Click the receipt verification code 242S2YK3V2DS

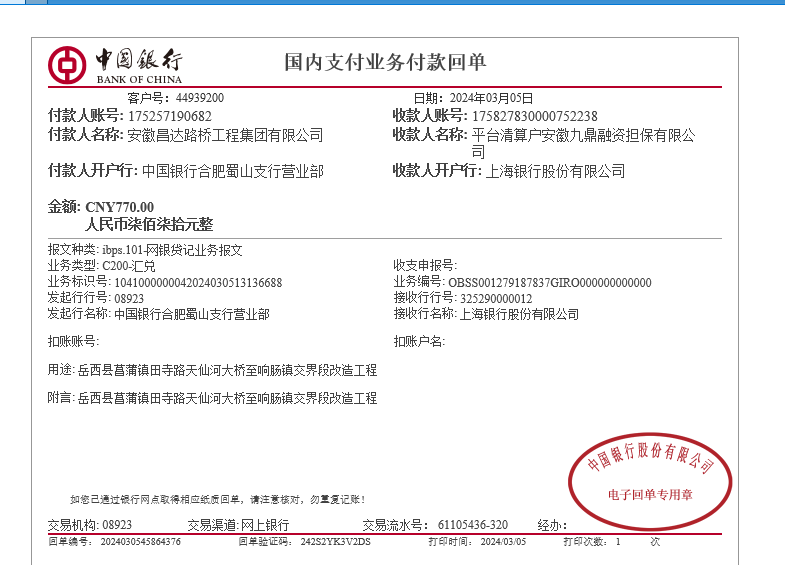tap(335, 541)
